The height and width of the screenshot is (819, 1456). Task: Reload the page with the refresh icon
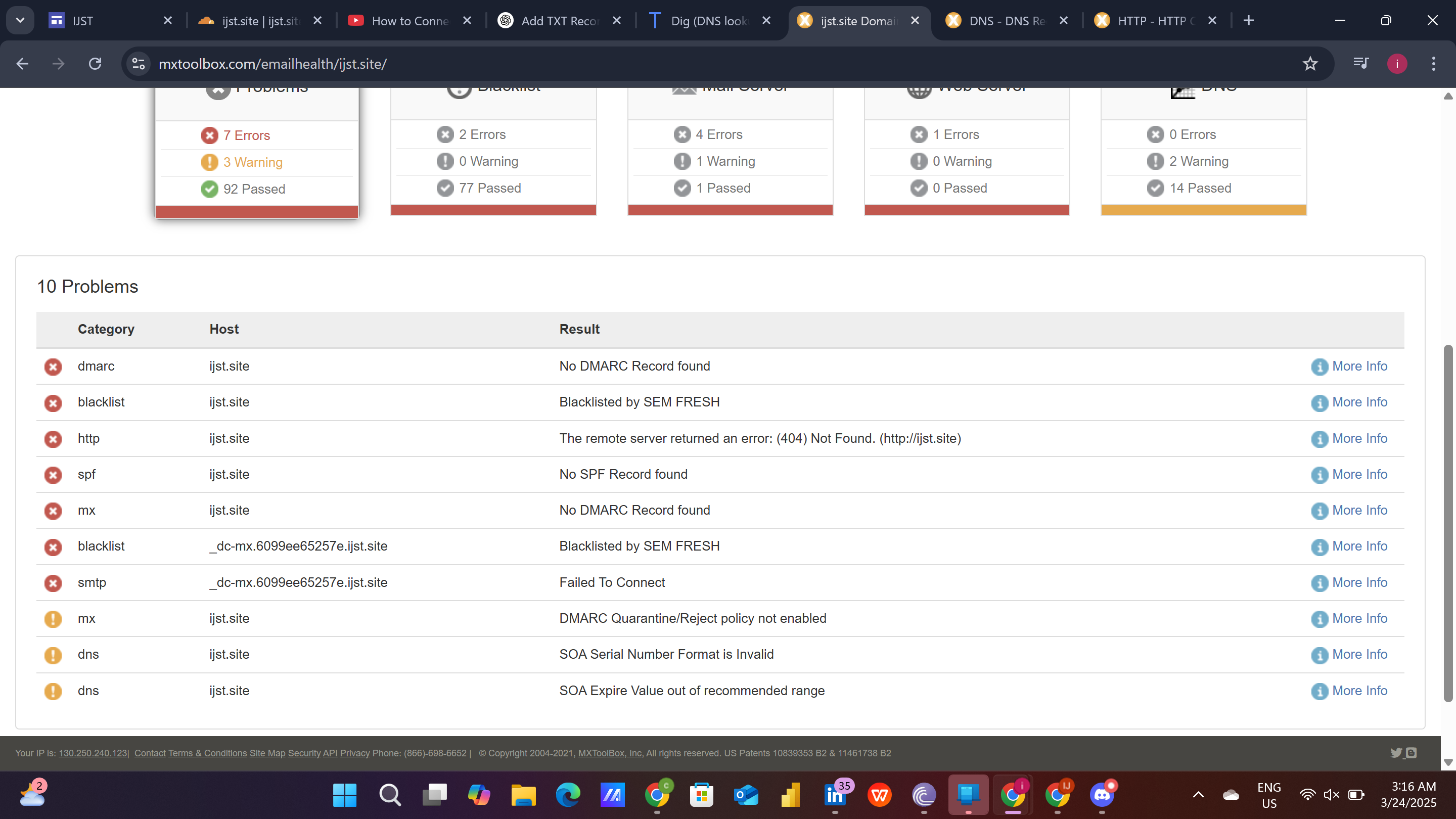coord(95,64)
